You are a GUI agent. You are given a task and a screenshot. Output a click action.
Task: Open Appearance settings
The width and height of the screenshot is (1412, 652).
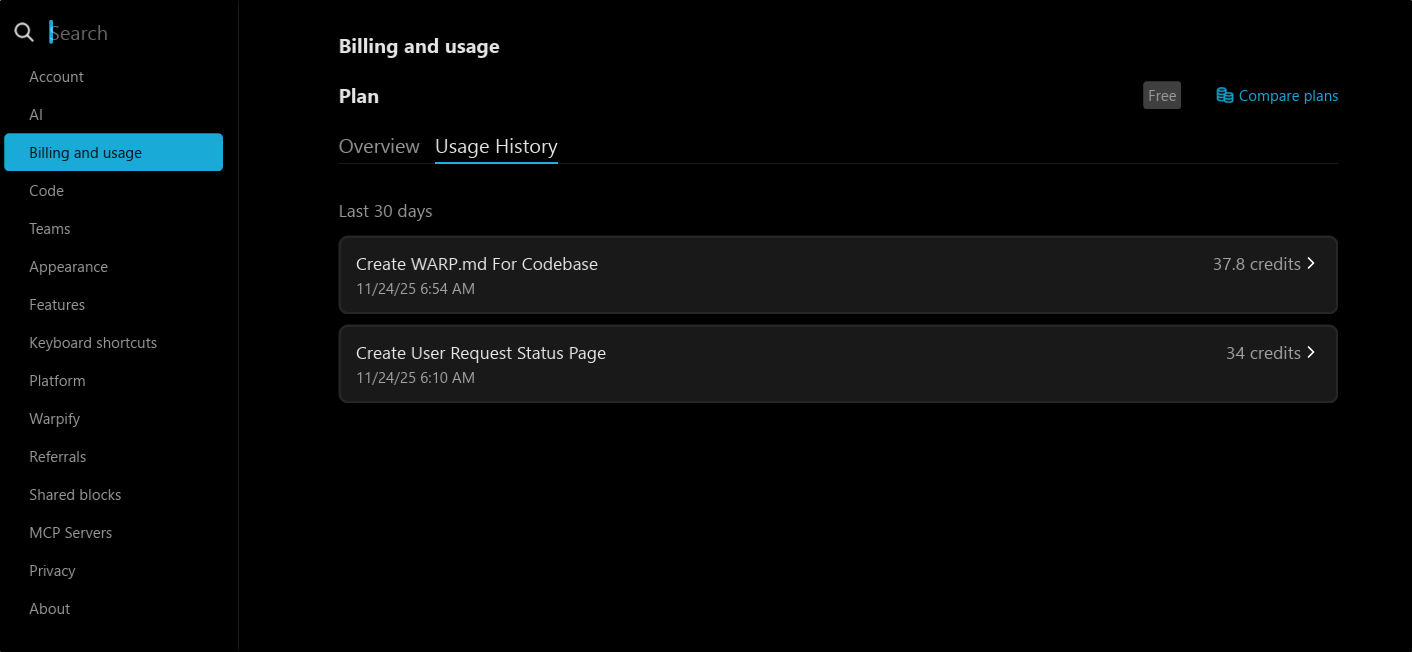(x=68, y=267)
